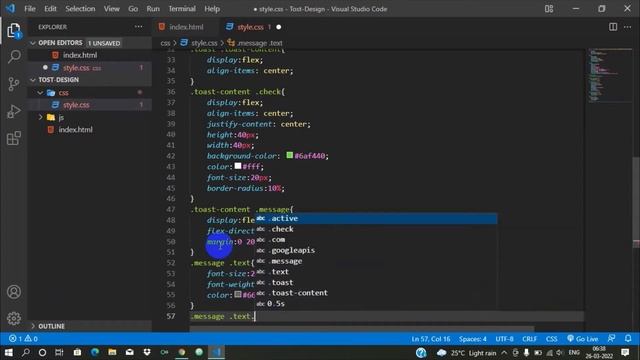Open Mail app from the taskbar
The height and width of the screenshot is (360, 640).
point(130,352)
